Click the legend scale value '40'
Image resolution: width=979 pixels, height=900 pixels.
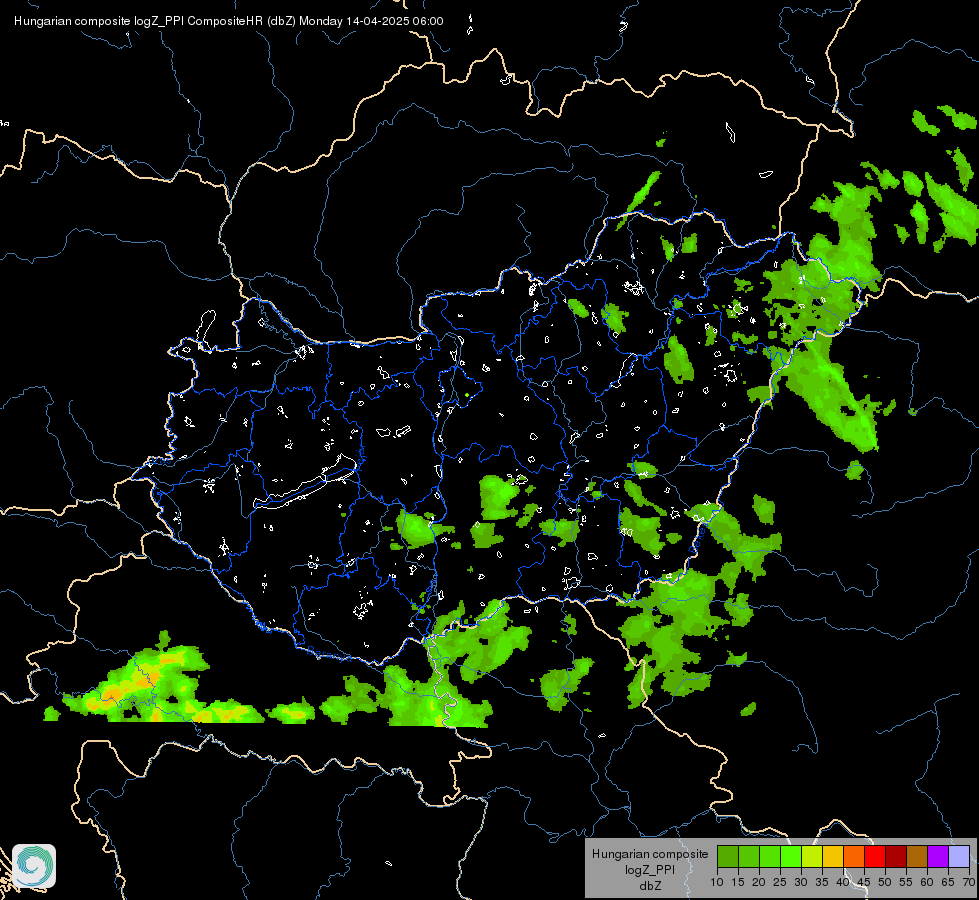point(843,882)
